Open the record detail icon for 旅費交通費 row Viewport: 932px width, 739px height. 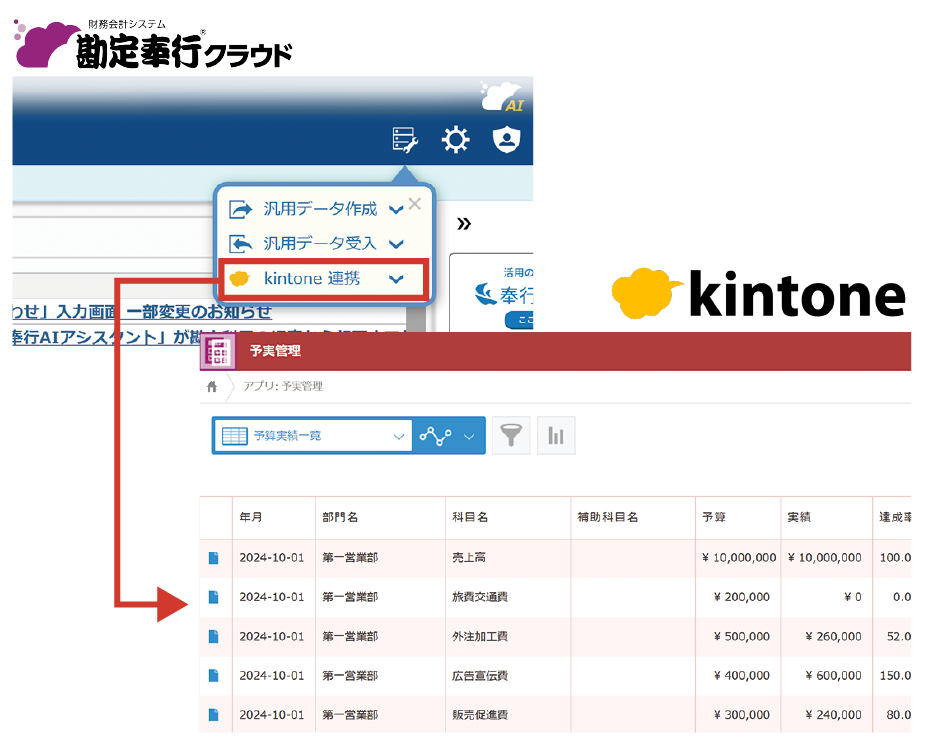click(214, 597)
